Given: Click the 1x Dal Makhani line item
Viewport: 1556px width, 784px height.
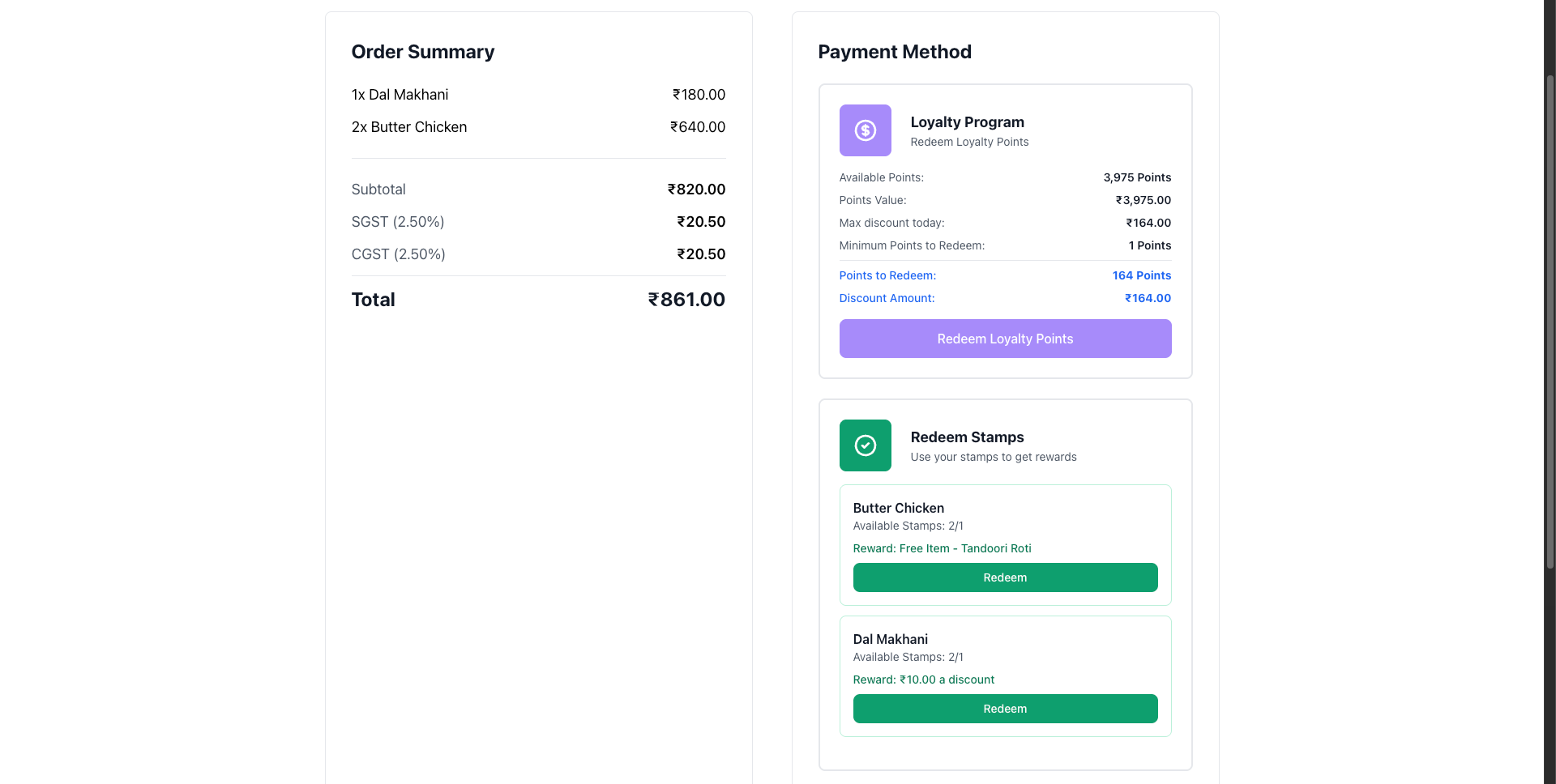Looking at the screenshot, I should coord(400,95).
